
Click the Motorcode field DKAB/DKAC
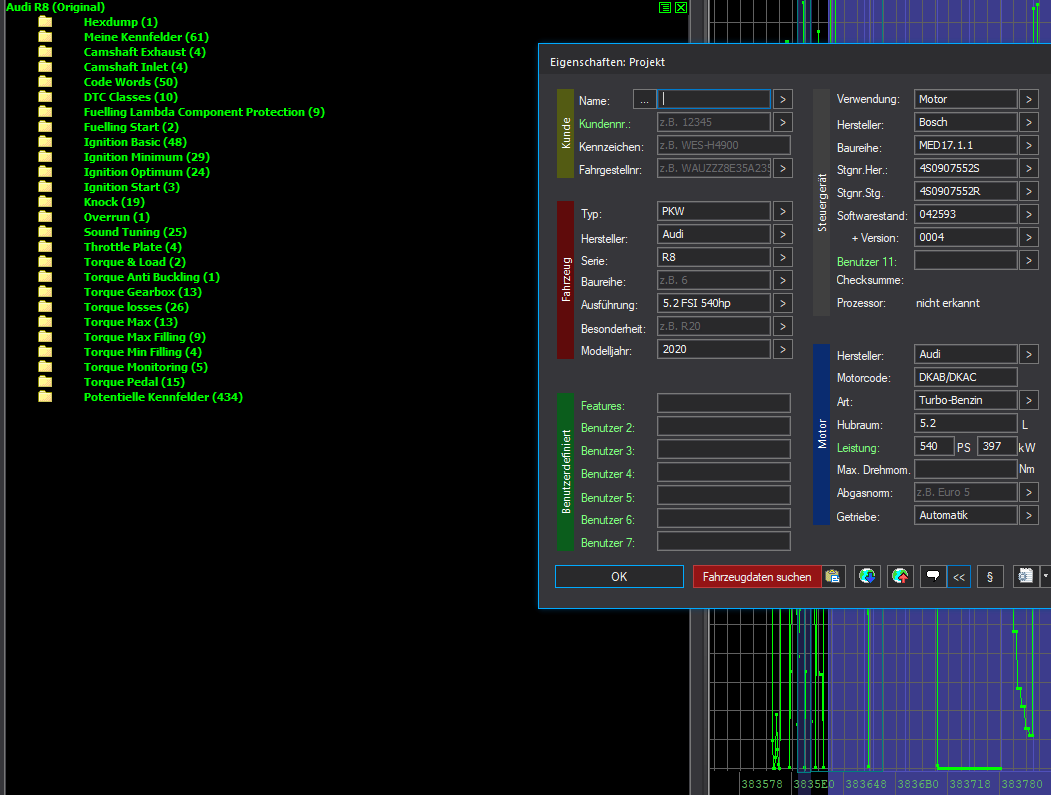(x=966, y=377)
